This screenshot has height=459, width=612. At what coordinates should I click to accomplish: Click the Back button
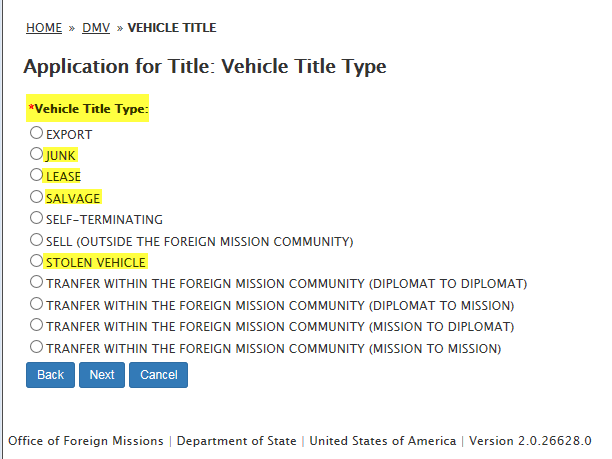(50, 375)
